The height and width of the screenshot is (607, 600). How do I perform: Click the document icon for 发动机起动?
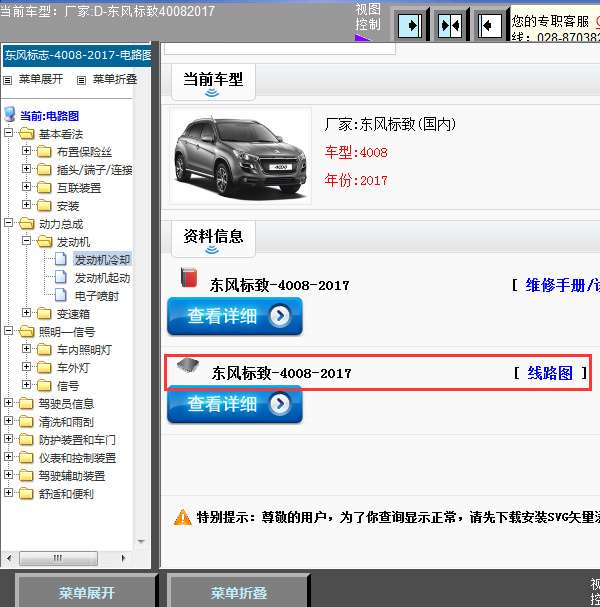tap(60, 277)
